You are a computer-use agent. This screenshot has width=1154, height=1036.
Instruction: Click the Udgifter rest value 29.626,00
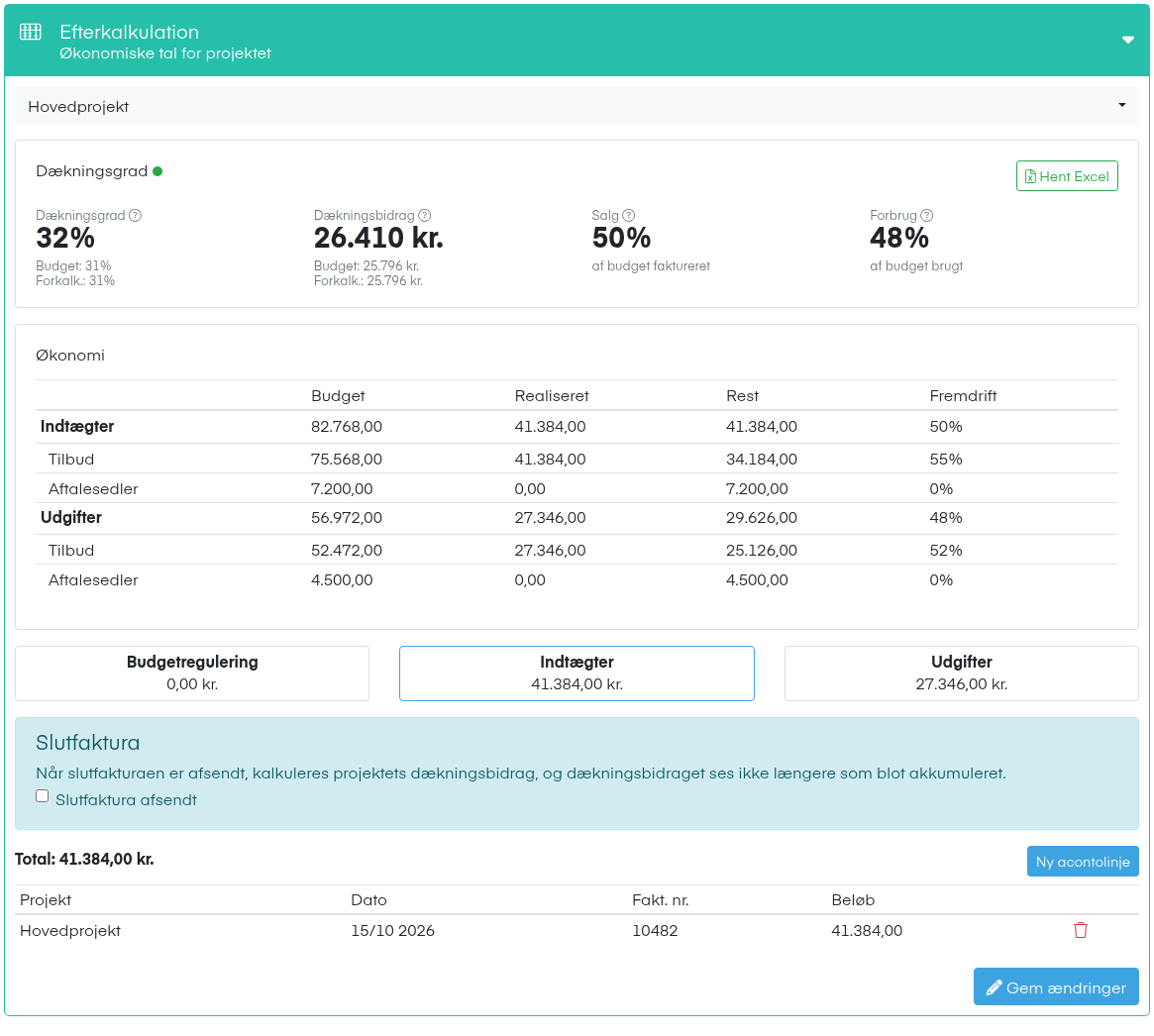(x=762, y=518)
